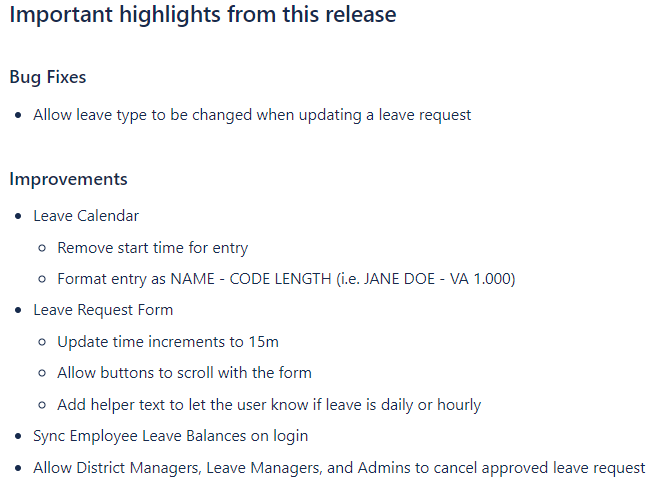Select the Bug Fixes heading
663x480 pixels.
[x=48, y=77]
